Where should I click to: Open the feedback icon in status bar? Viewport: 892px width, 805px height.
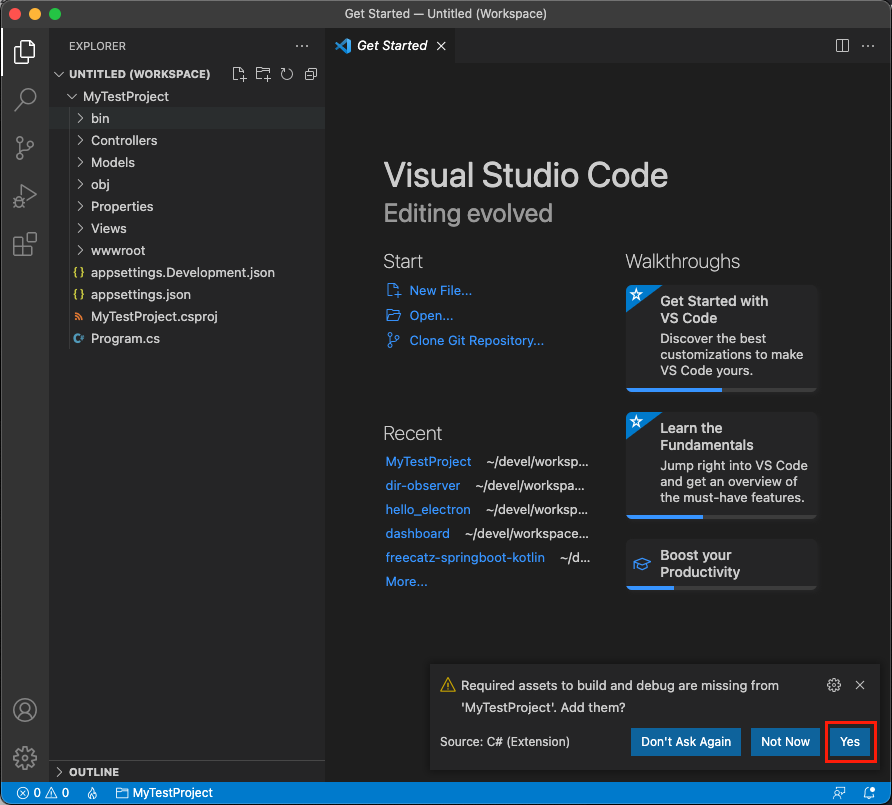tap(839, 793)
